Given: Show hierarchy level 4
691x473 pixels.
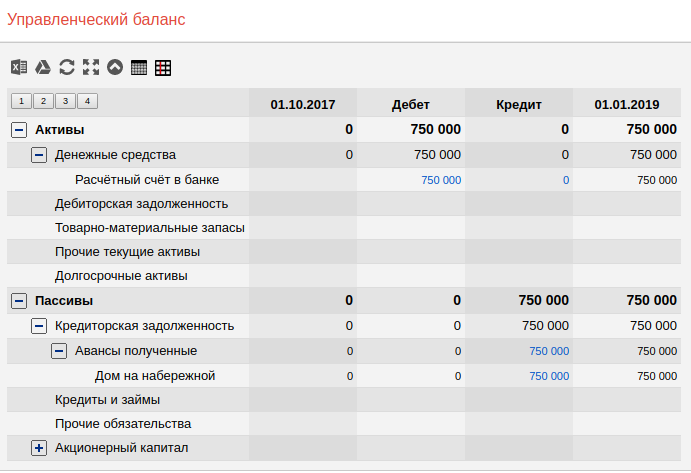Looking at the screenshot, I should [x=87, y=101].
